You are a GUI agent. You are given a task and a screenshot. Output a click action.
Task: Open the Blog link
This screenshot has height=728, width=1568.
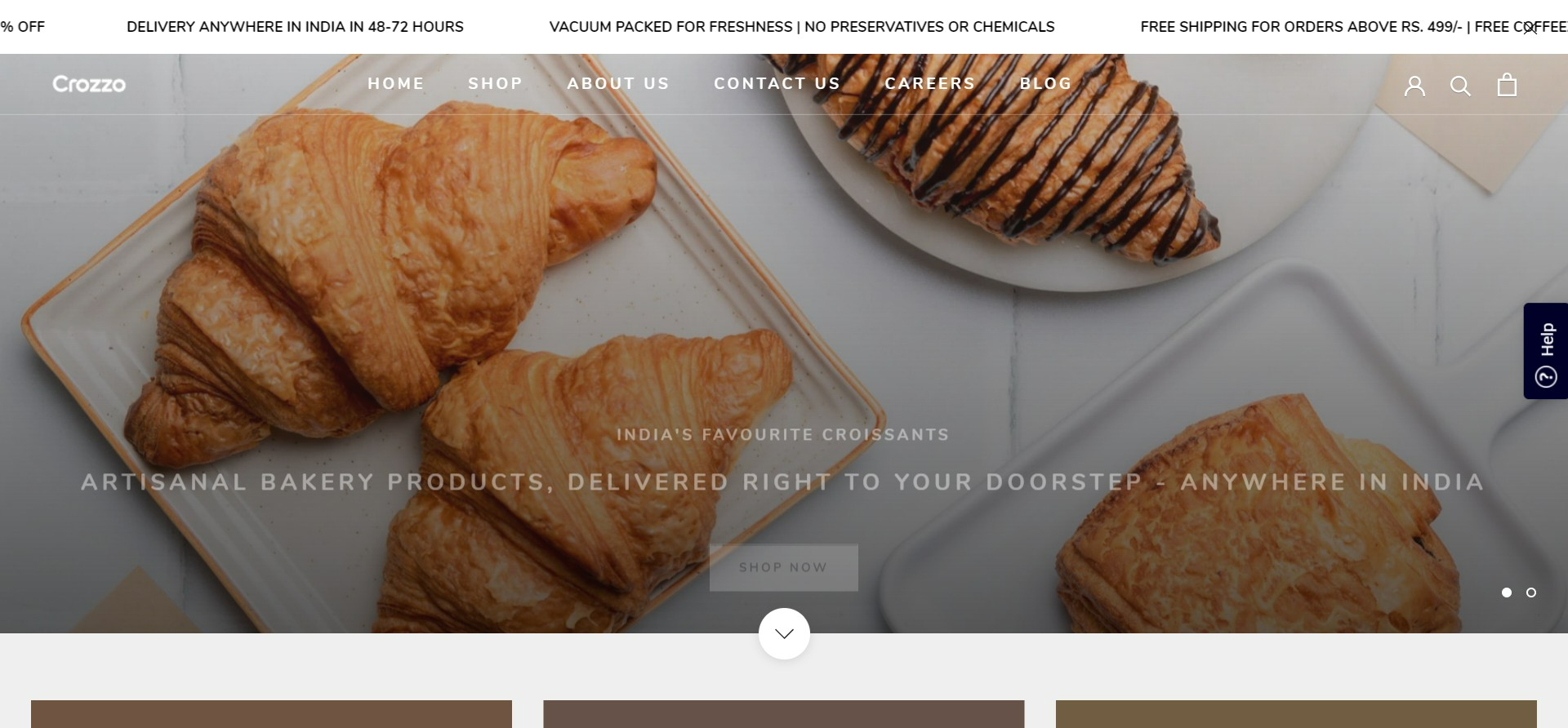pyautogui.click(x=1046, y=83)
